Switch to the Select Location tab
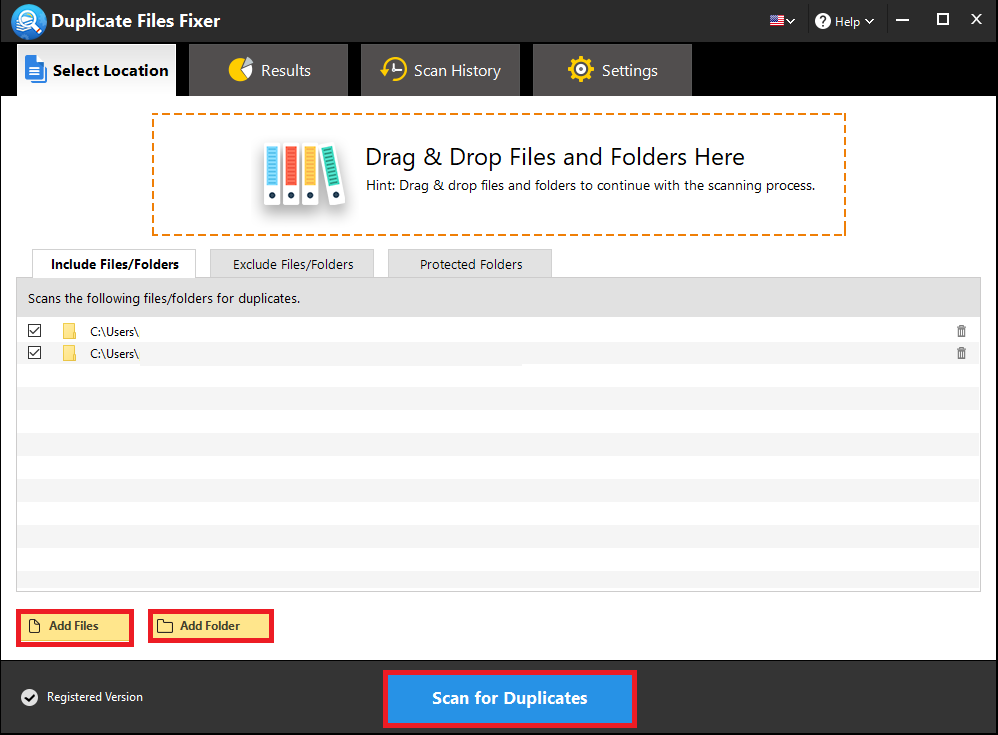The image size is (998, 735). (97, 70)
